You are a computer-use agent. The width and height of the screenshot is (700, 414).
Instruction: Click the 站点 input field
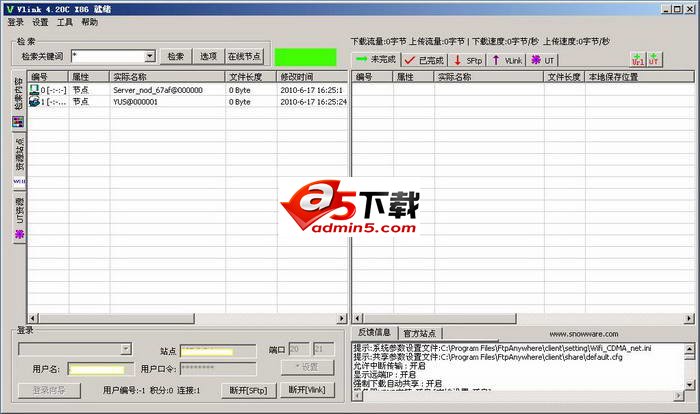(x=218, y=351)
